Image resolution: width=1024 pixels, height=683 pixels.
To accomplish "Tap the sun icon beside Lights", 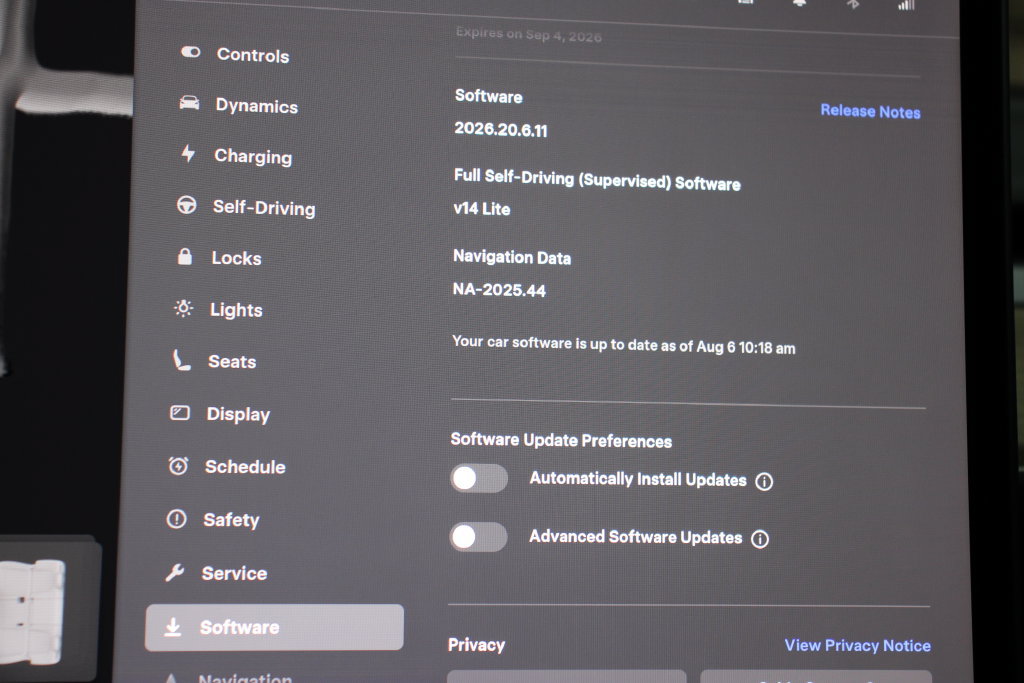I will [184, 308].
